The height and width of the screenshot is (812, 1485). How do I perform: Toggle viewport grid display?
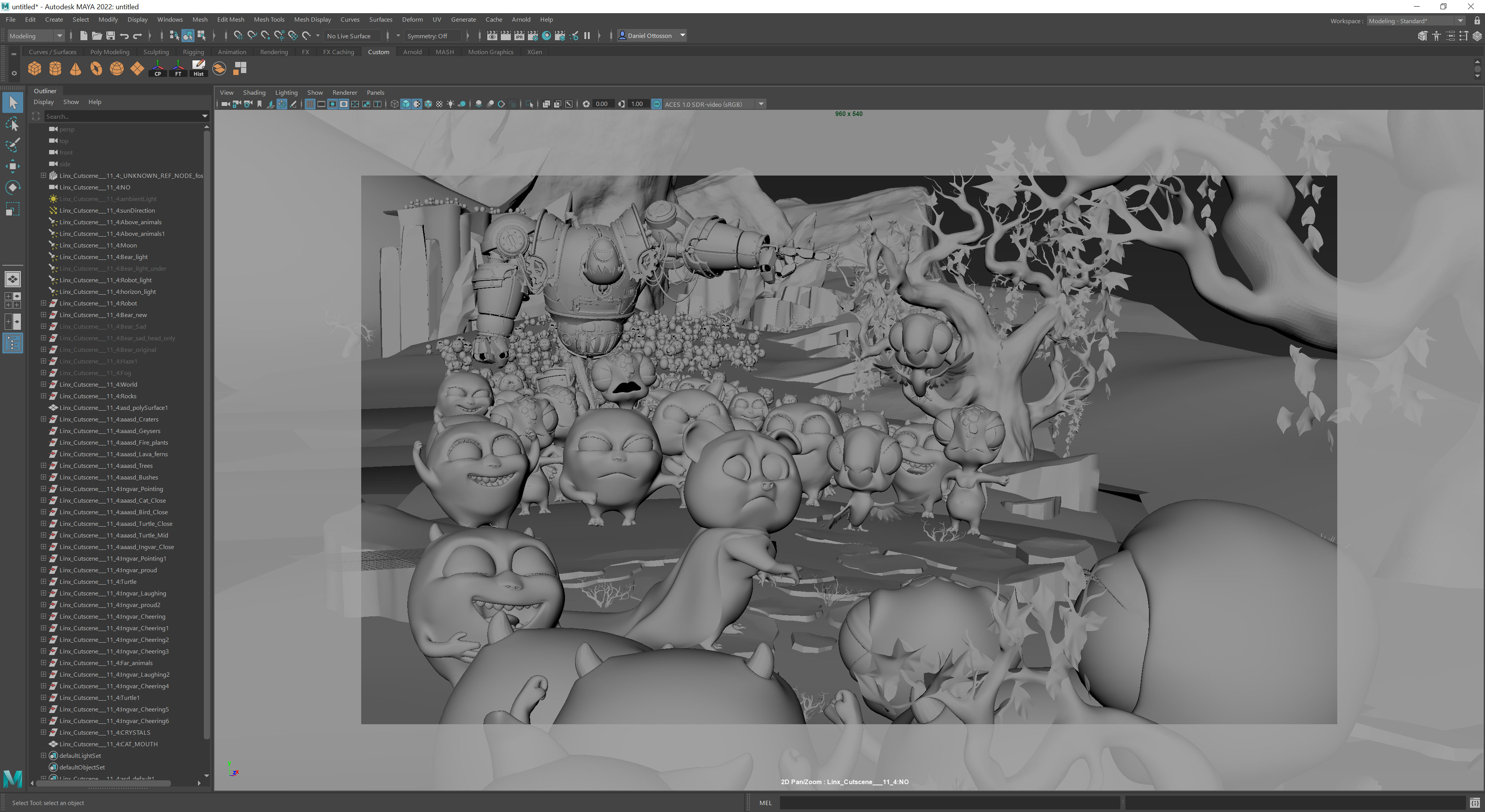tap(309, 104)
